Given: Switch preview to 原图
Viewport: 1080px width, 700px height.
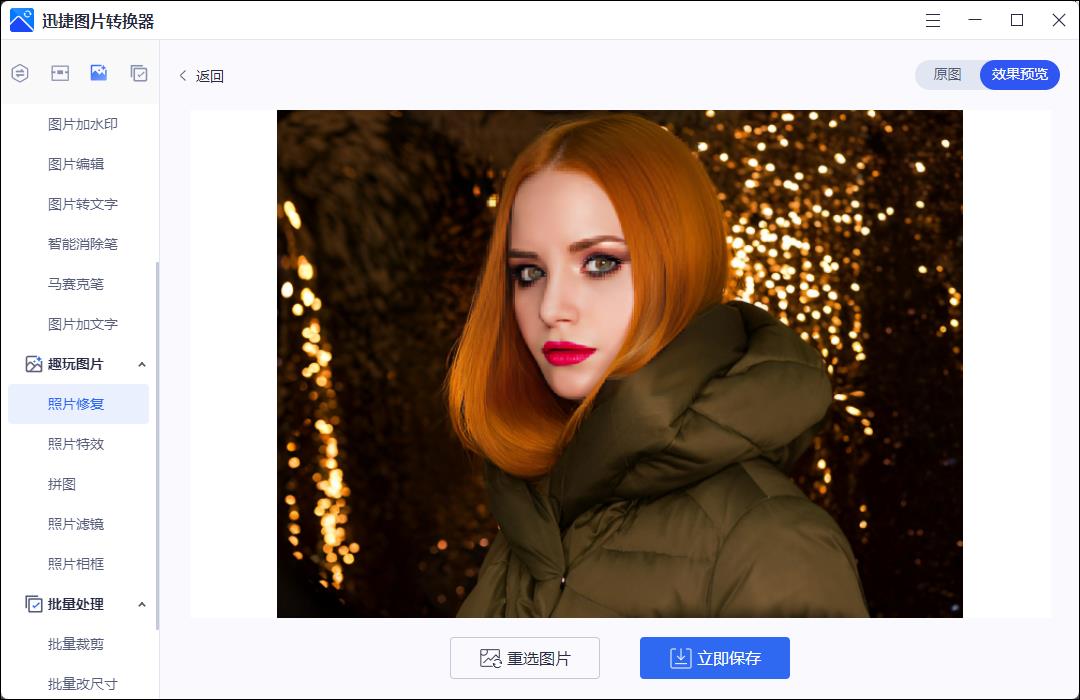Looking at the screenshot, I should (947, 74).
